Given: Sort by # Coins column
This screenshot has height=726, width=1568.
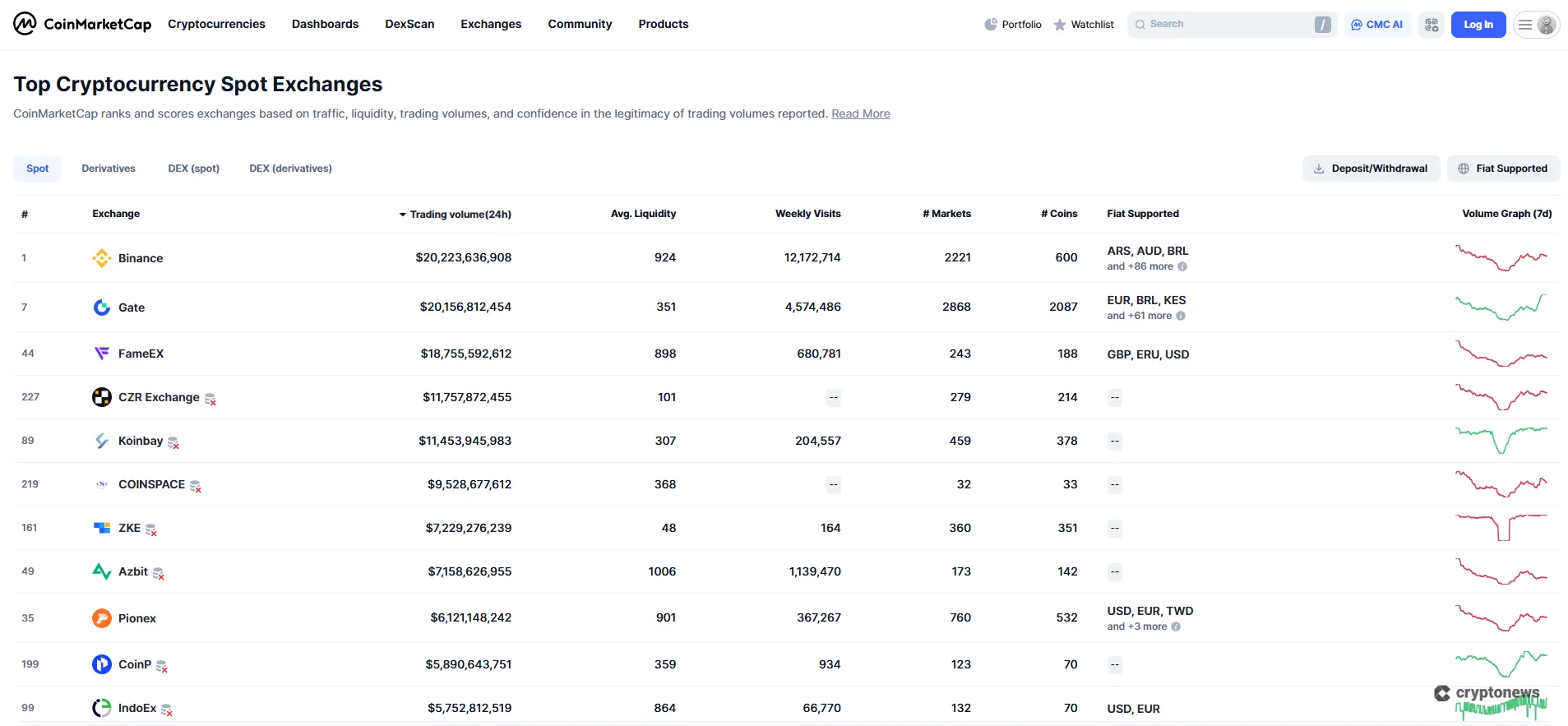Looking at the screenshot, I should coord(1059,214).
